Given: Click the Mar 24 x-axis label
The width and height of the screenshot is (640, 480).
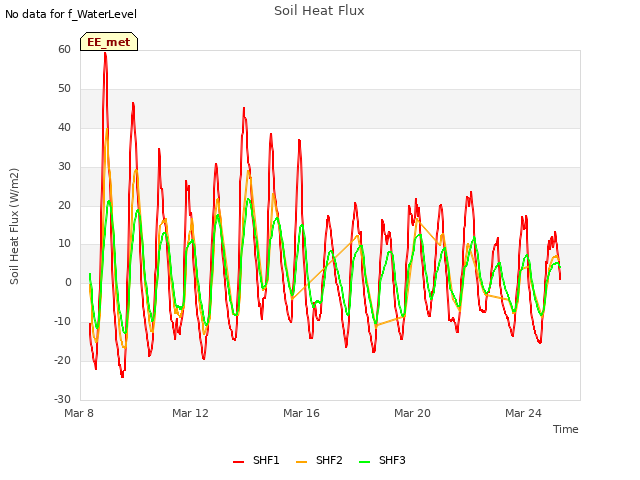Looking at the screenshot, I should (x=523, y=413).
